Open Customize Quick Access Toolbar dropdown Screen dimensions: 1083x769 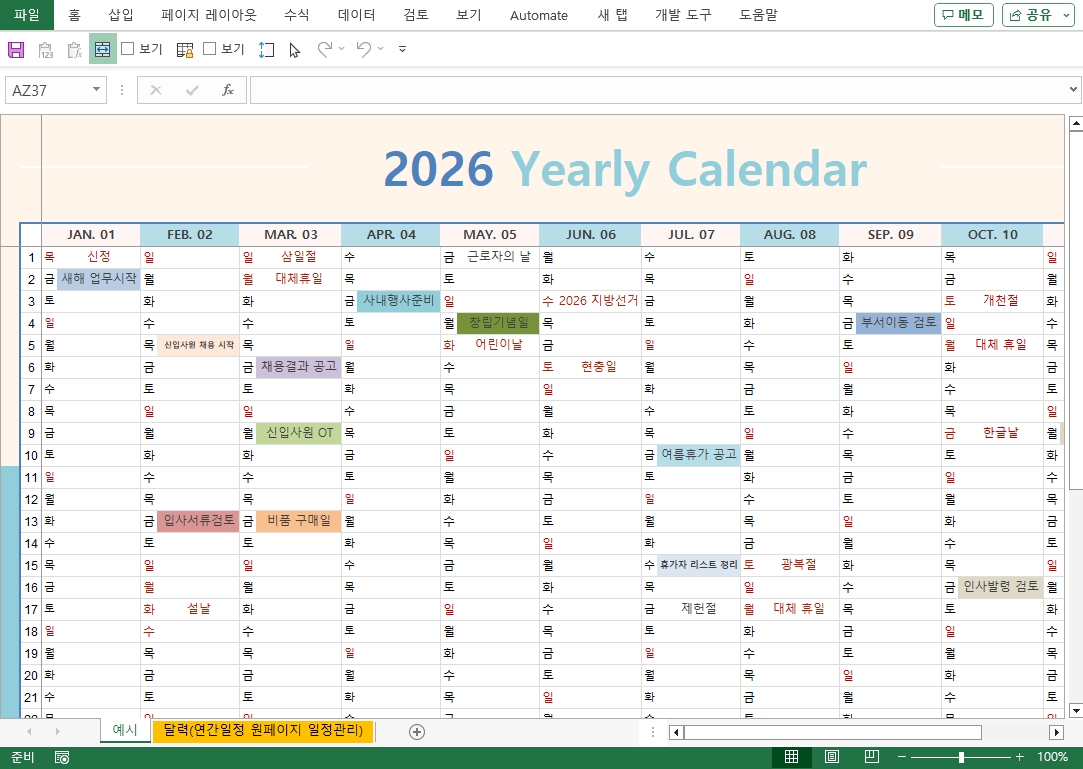click(402, 49)
